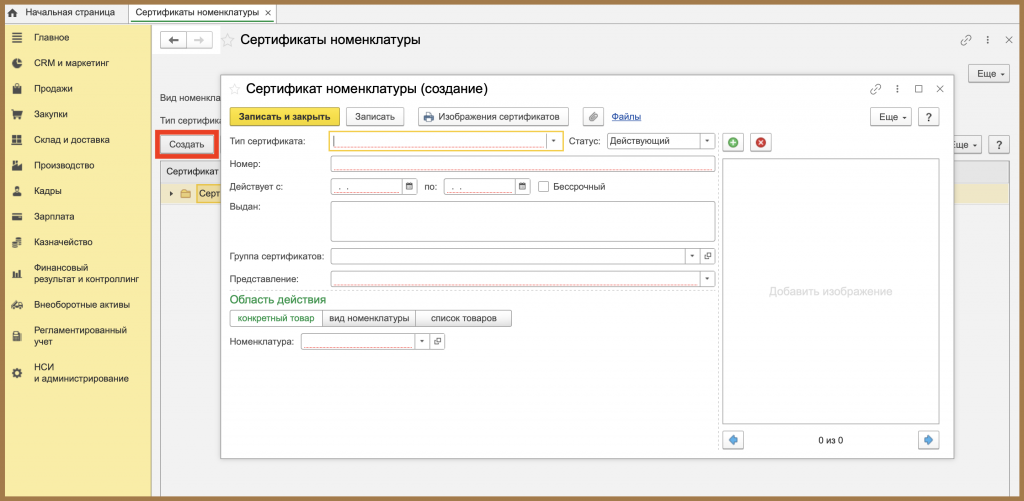Open top-right Еще menu of list page
Image resolution: width=1024 pixels, height=501 pixels.
[x=989, y=74]
